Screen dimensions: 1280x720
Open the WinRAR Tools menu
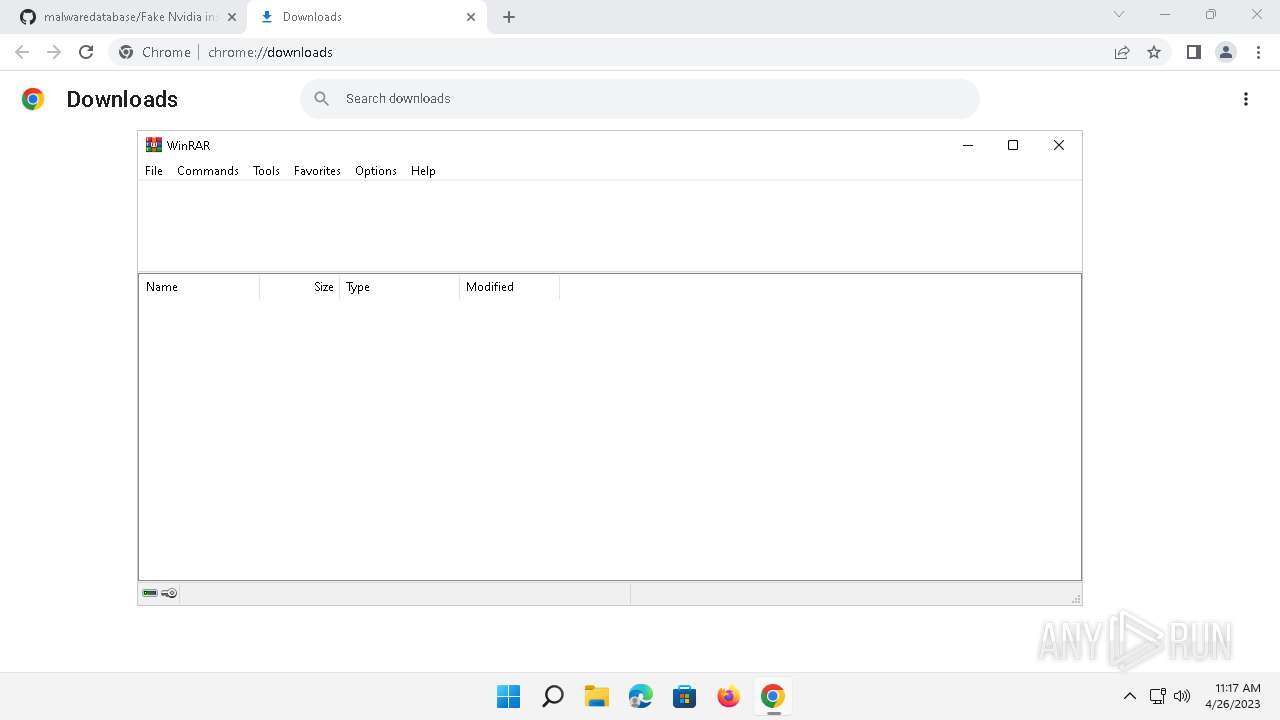click(266, 171)
